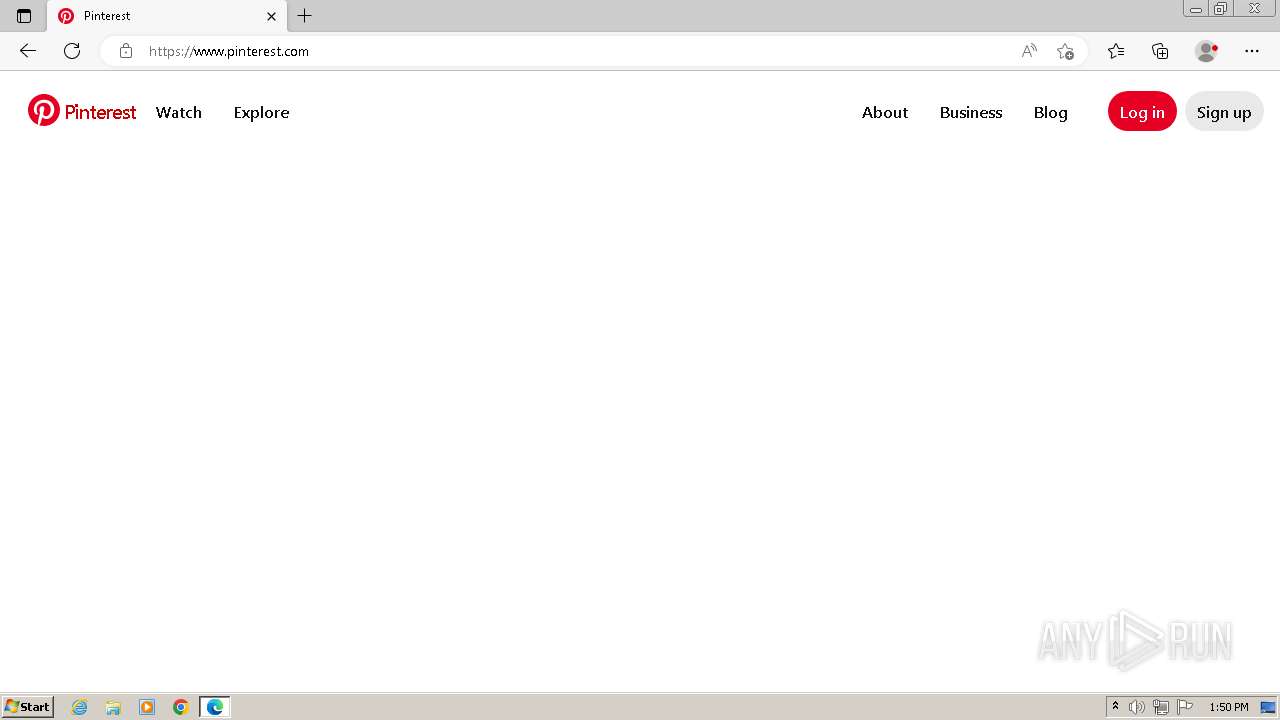Restore down the Edge window
The image size is (1280, 720).
[x=1221, y=9]
